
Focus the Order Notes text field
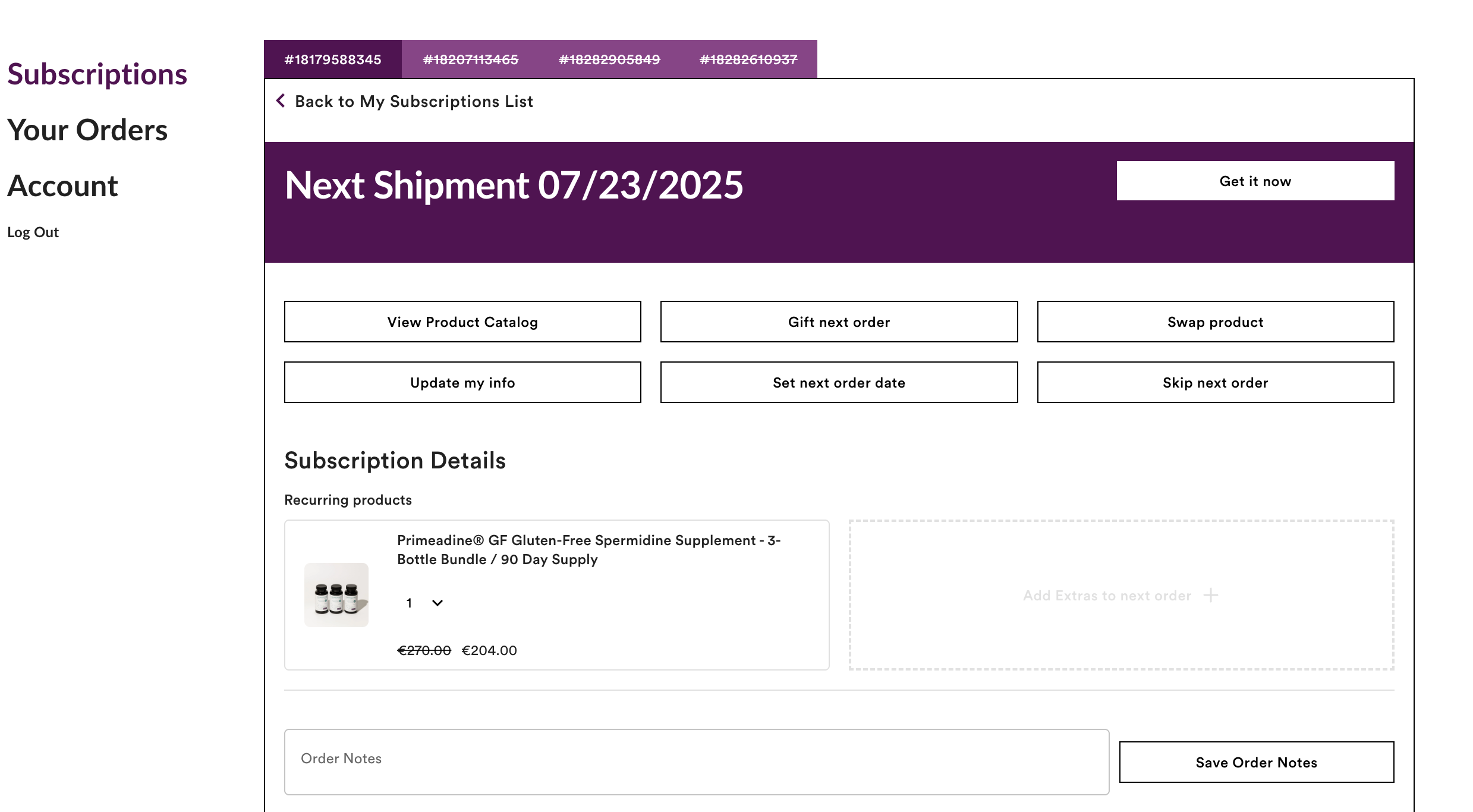tap(696, 761)
